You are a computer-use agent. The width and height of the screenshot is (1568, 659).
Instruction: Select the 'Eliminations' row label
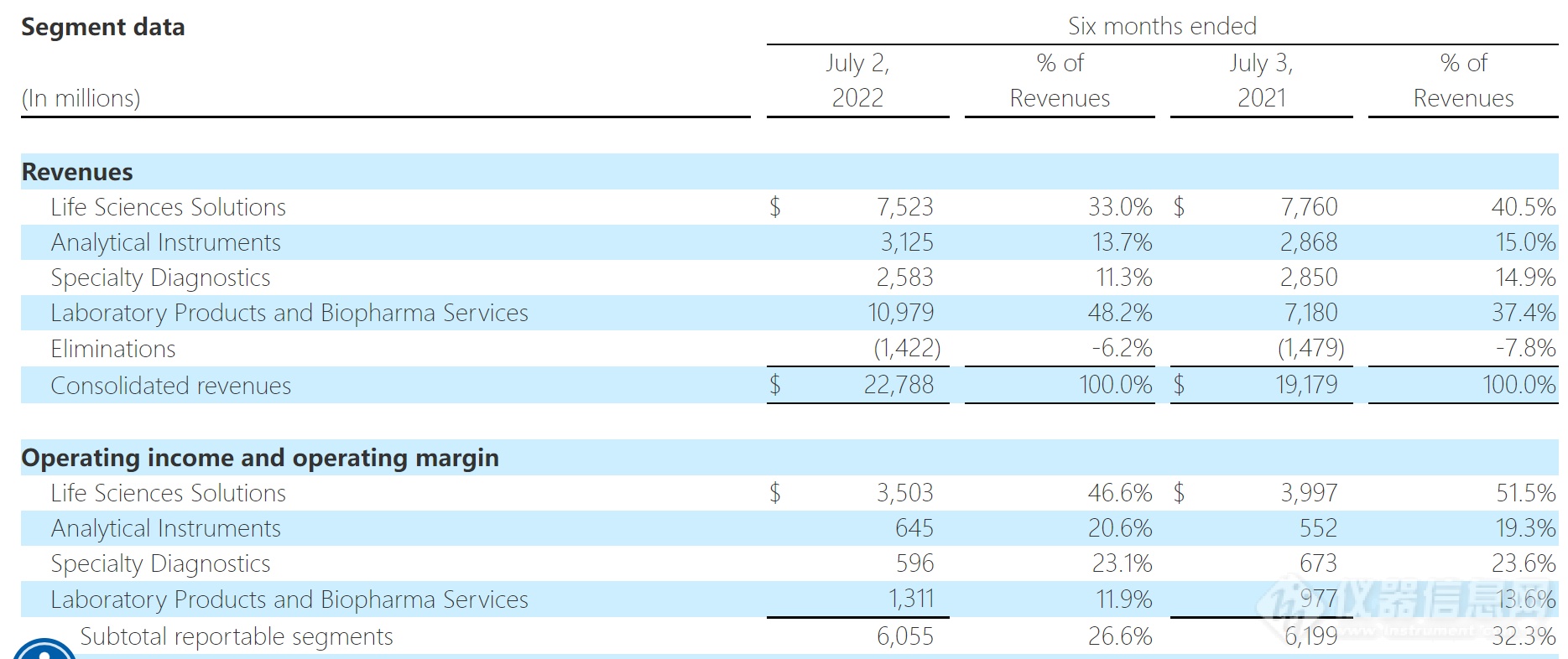click(113, 349)
